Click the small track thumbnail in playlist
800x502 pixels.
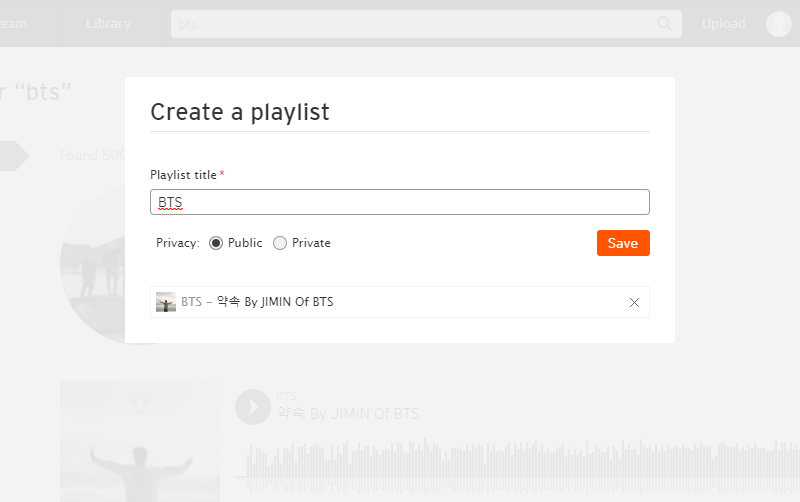pyautogui.click(x=166, y=302)
